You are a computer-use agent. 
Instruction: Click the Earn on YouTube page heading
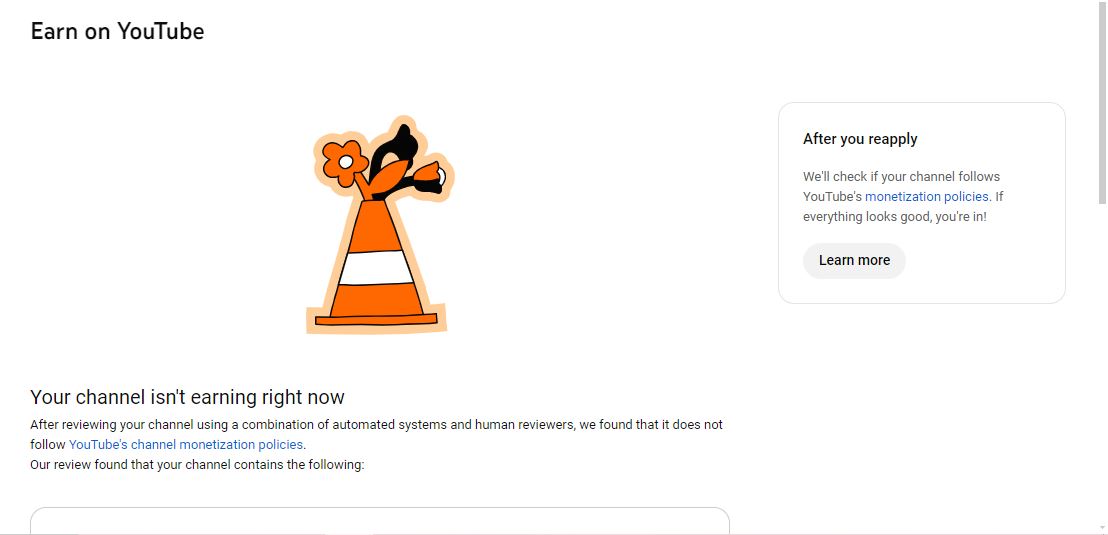pos(117,31)
